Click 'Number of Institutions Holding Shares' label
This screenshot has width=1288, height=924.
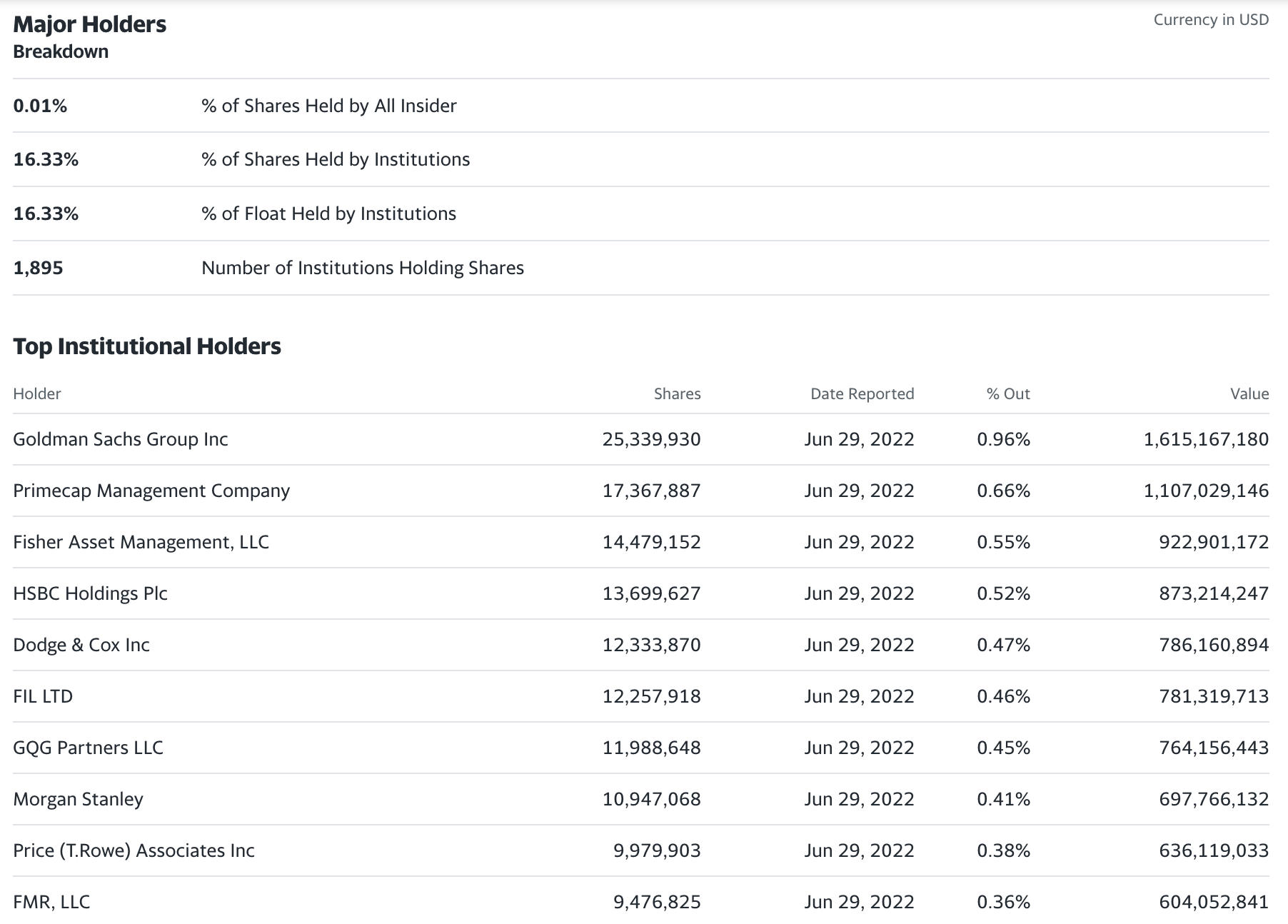pyautogui.click(x=363, y=268)
